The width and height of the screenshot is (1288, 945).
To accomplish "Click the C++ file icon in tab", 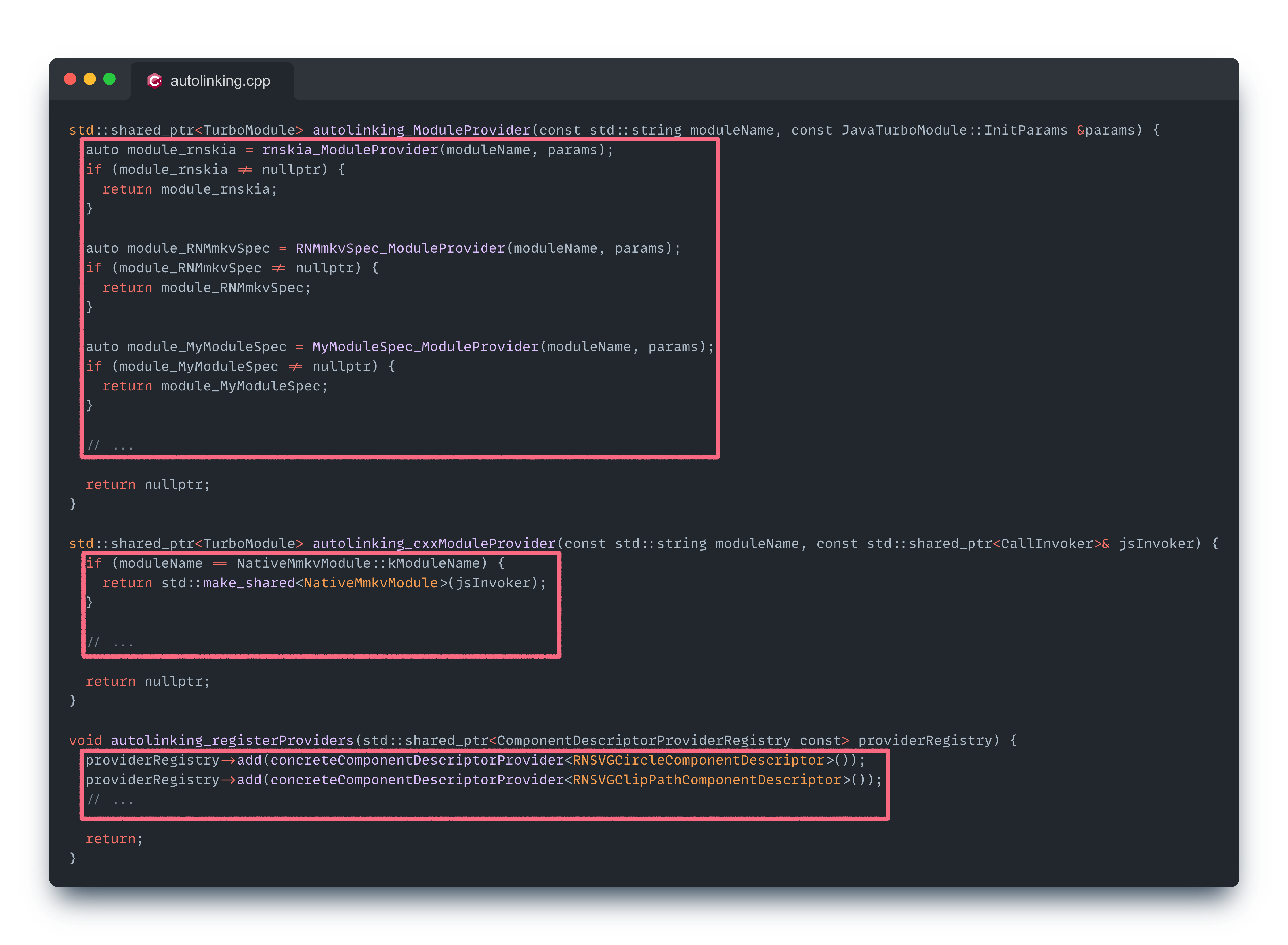I will point(154,81).
